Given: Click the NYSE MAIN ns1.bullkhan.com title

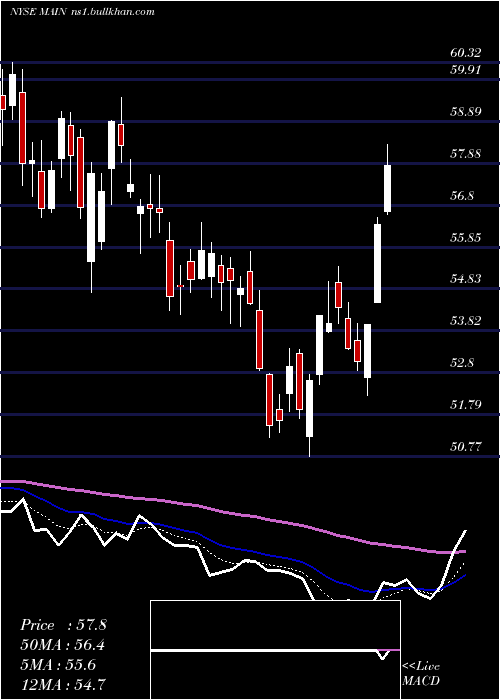Looking at the screenshot, I should 82,12.
